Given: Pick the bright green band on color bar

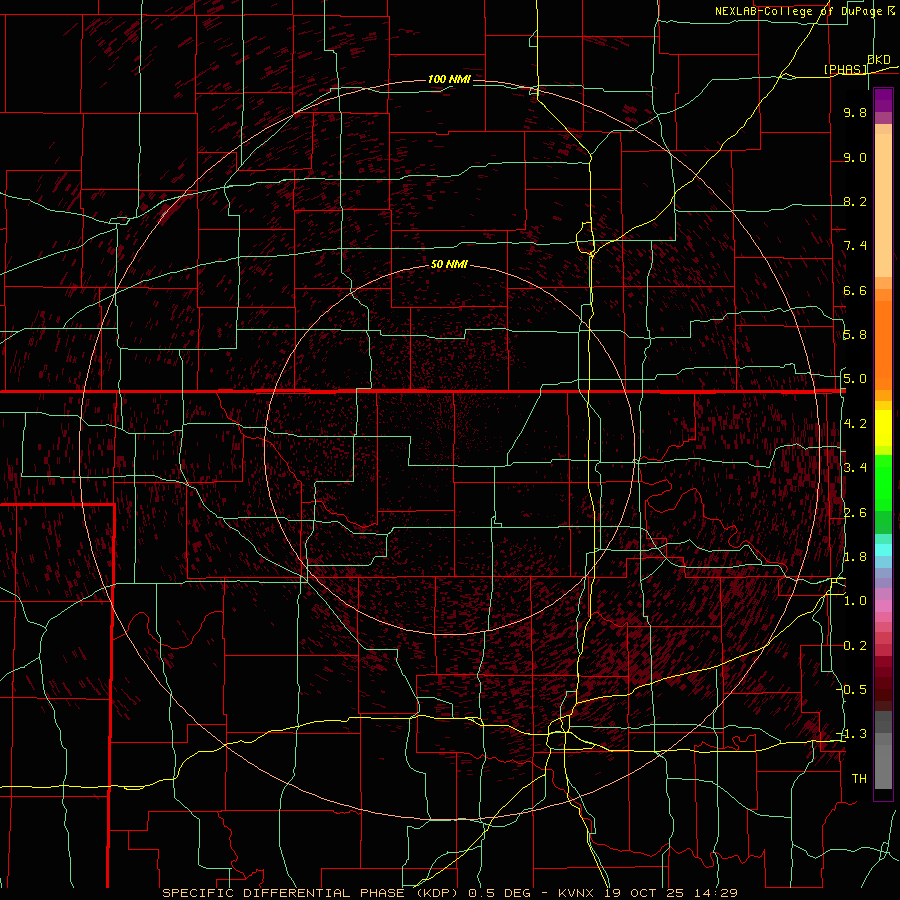Looking at the screenshot, I should click(x=883, y=485).
